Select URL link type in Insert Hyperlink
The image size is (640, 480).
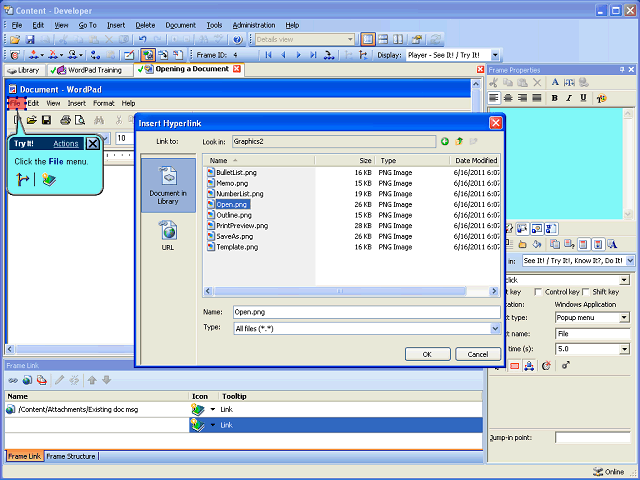168,236
